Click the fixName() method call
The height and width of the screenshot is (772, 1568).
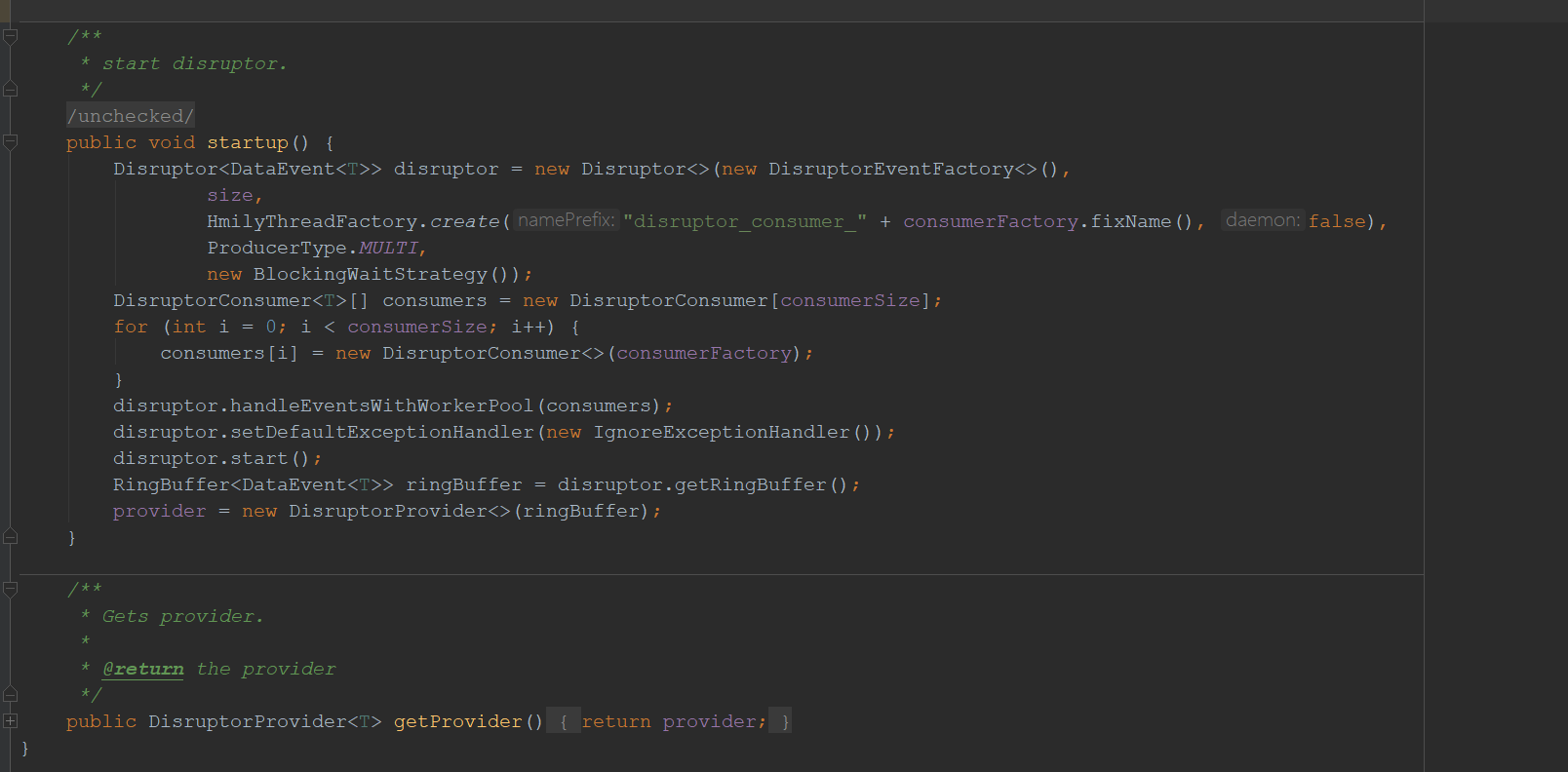(1141, 221)
